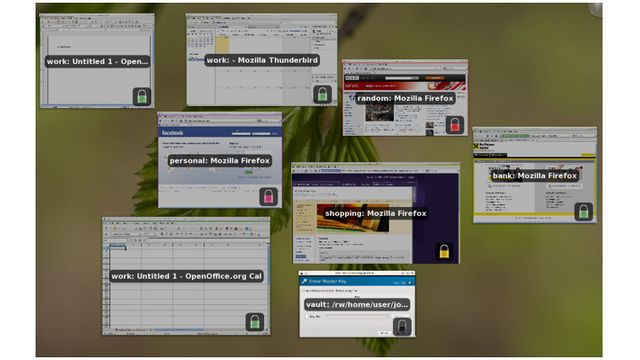Click the 'work: Untitled 1 - OpenOffice.org Cal' label

pyautogui.click(x=186, y=276)
